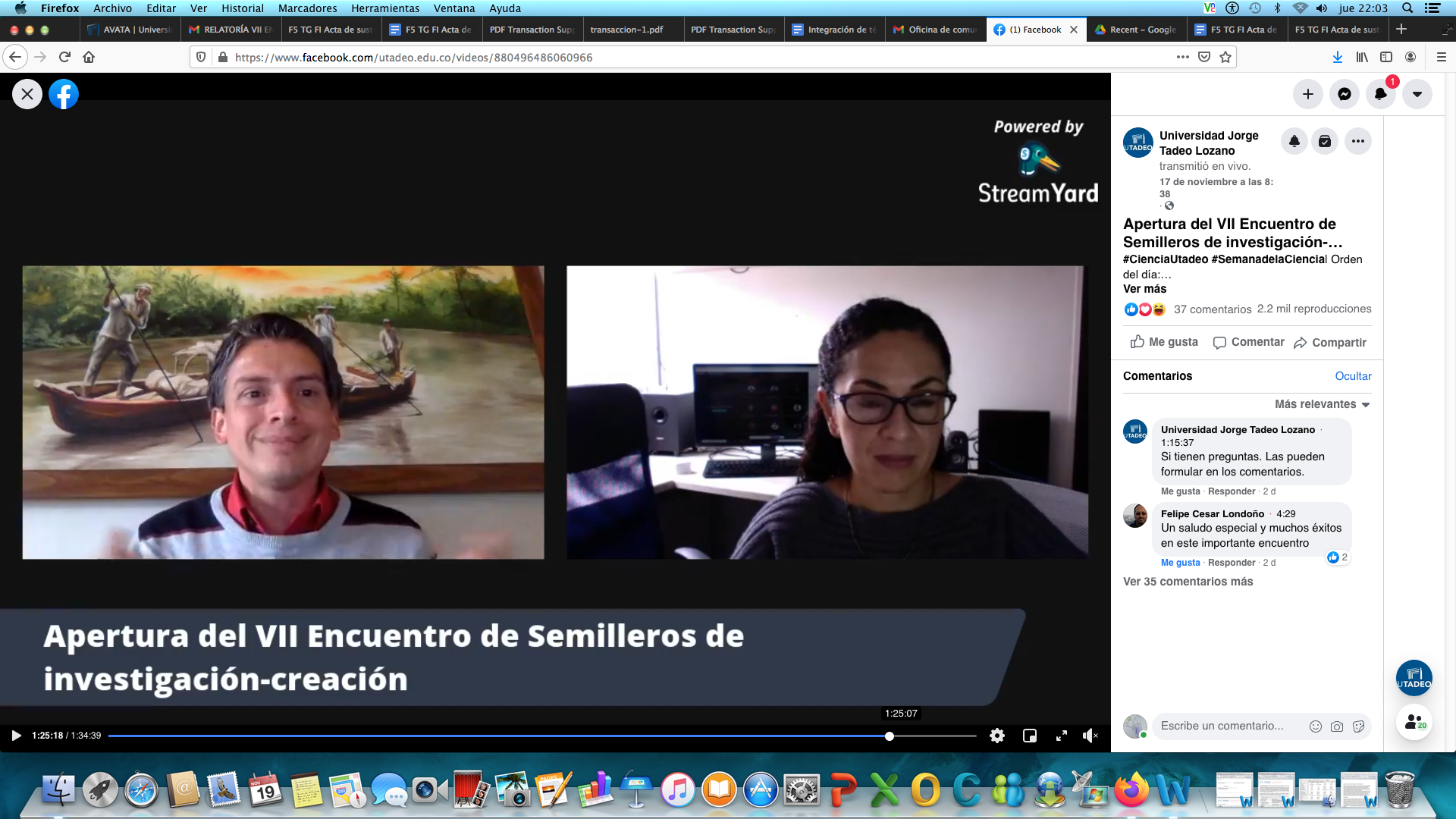Play the paused video

click(x=16, y=736)
